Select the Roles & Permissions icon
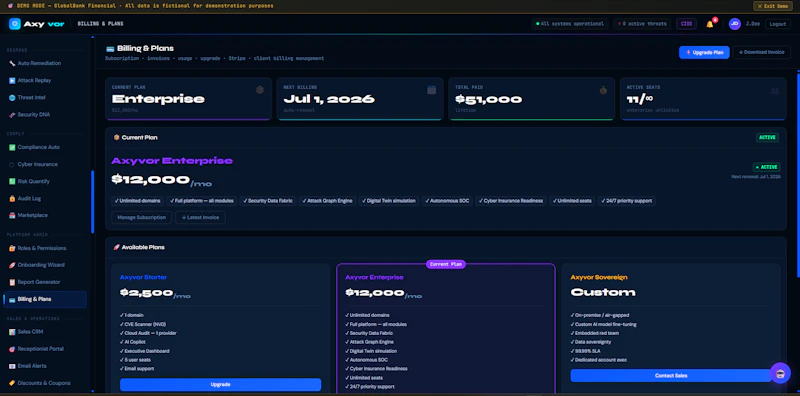 tap(12, 249)
